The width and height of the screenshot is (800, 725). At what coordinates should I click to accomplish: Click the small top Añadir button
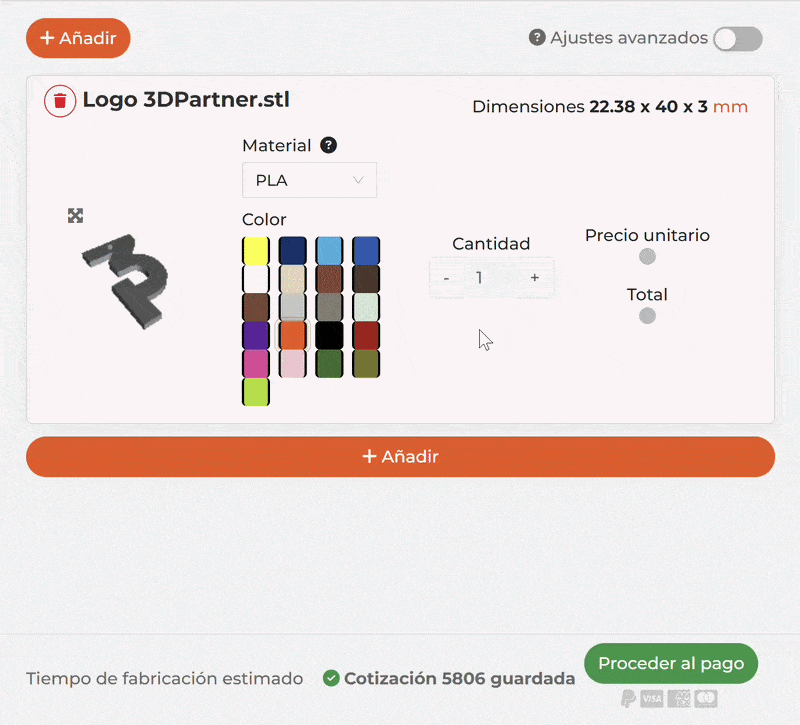(78, 38)
